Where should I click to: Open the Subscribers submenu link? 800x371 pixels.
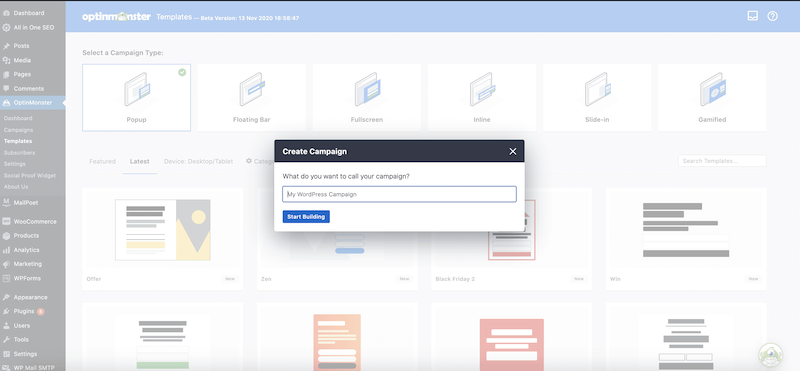click(19, 153)
